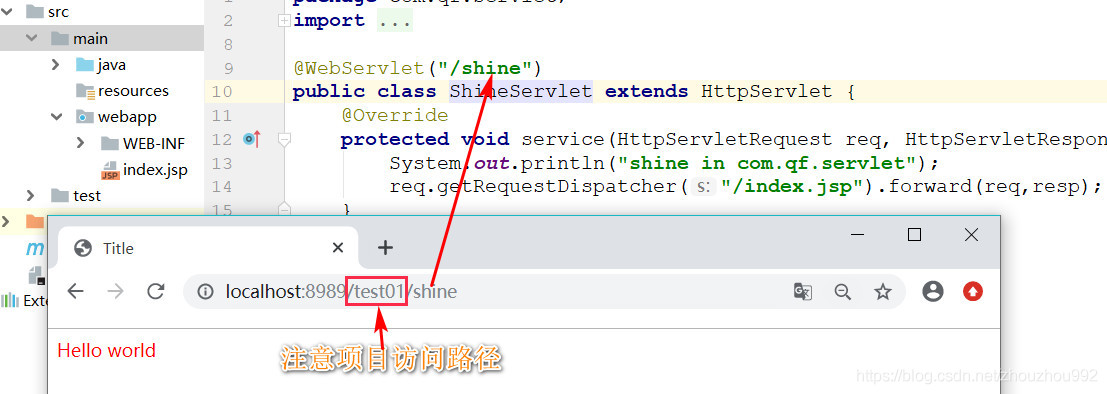Click the browser back arrow
This screenshot has height=394, width=1107.
click(x=76, y=292)
